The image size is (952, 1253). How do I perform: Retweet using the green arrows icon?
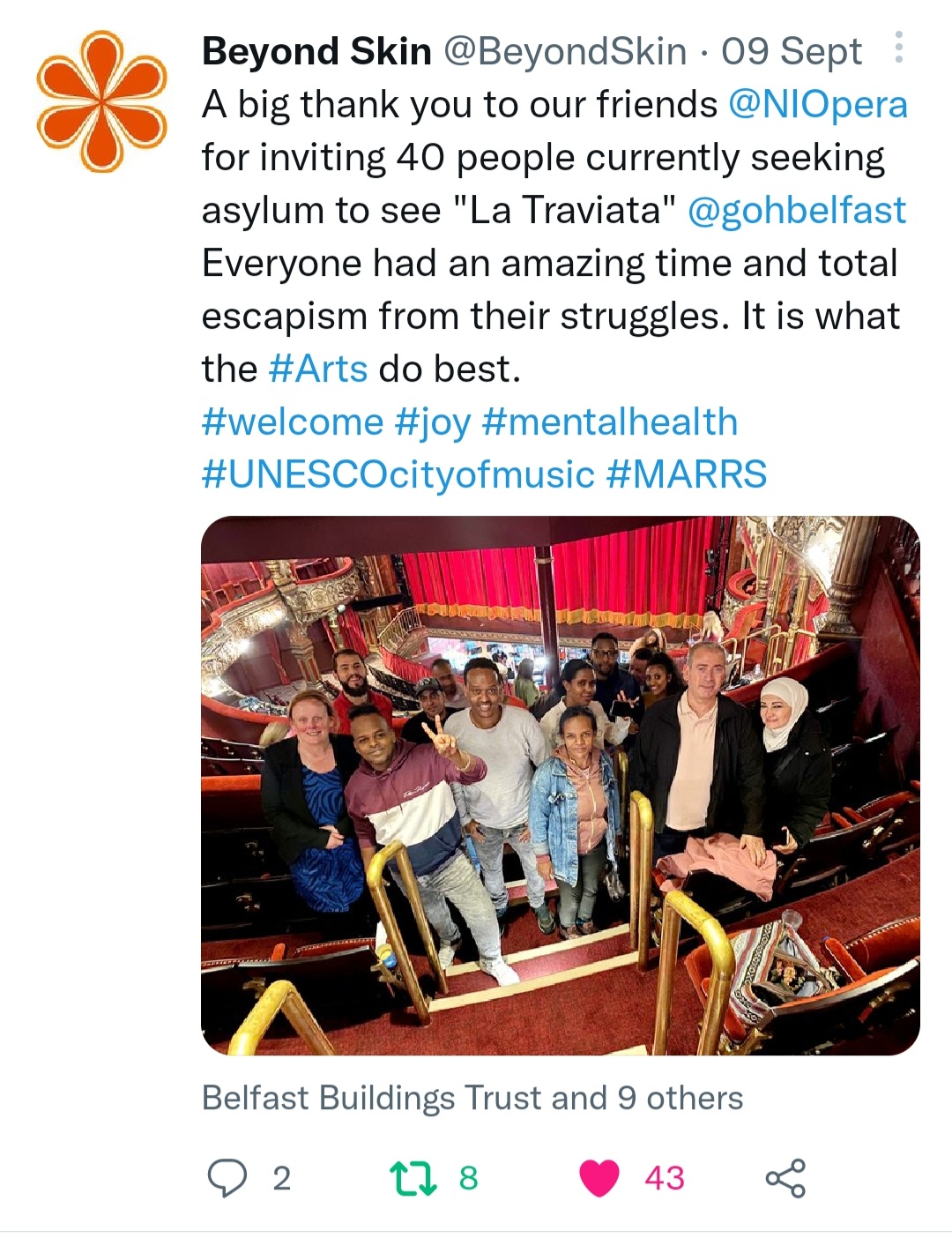pyautogui.click(x=413, y=1178)
